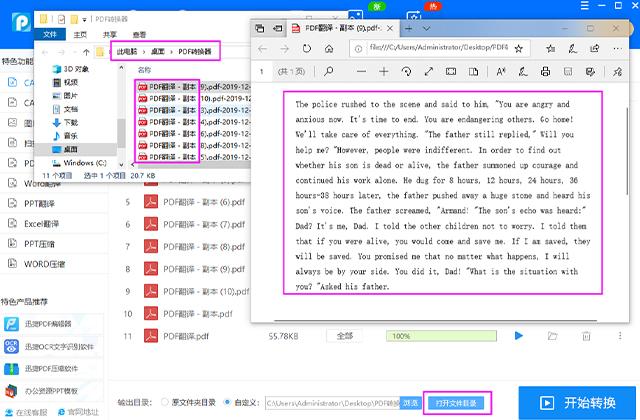
Task: Select the PDF翻译 - 副本 (9).pdf browser tab
Action: [342, 28]
